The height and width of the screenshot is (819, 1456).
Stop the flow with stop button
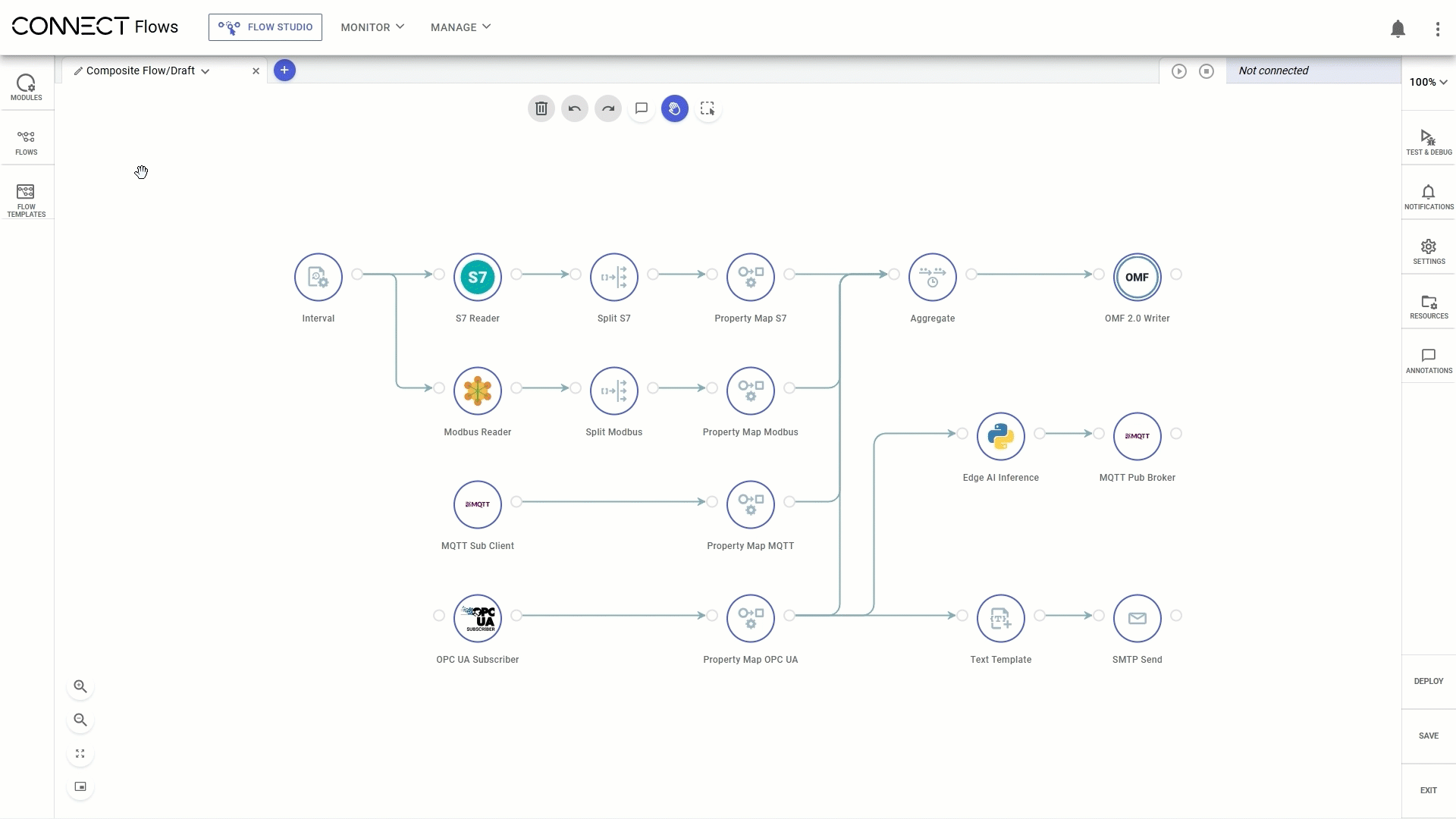coord(1206,71)
